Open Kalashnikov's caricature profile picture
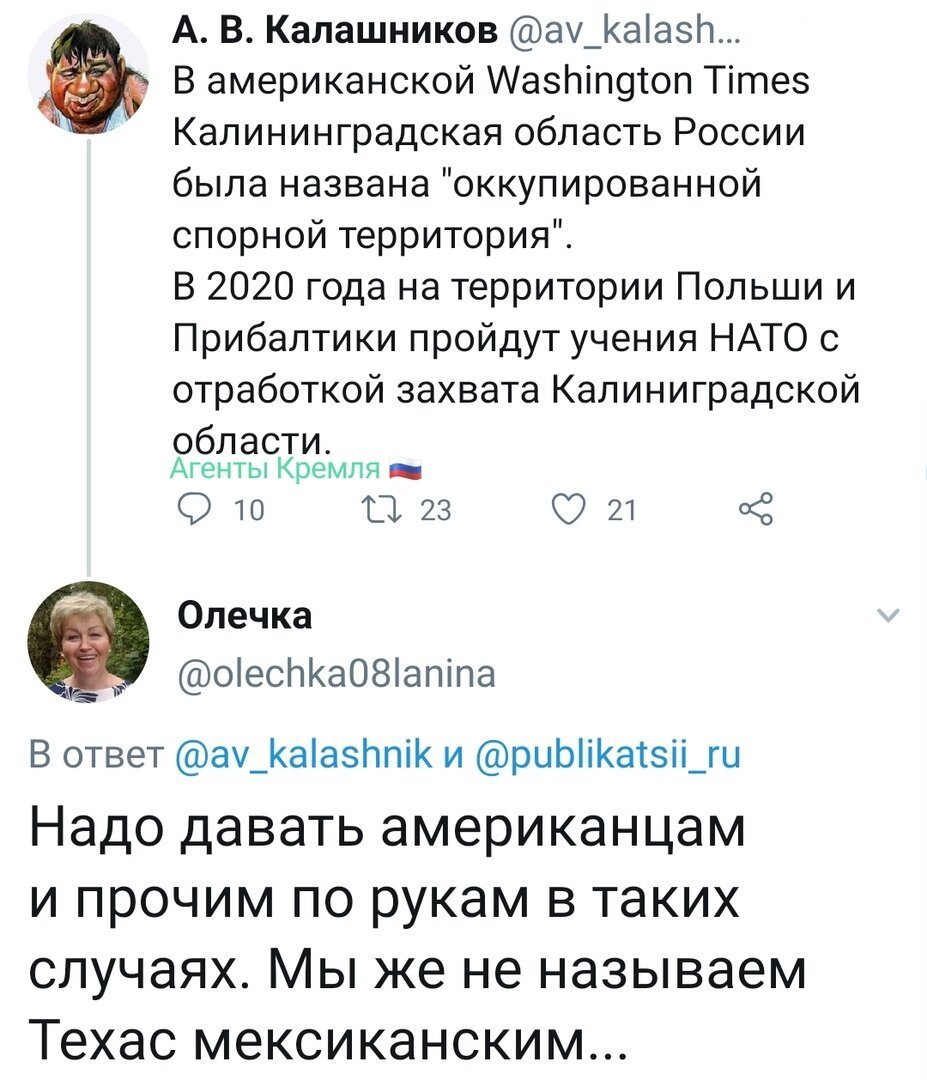 (87, 72)
